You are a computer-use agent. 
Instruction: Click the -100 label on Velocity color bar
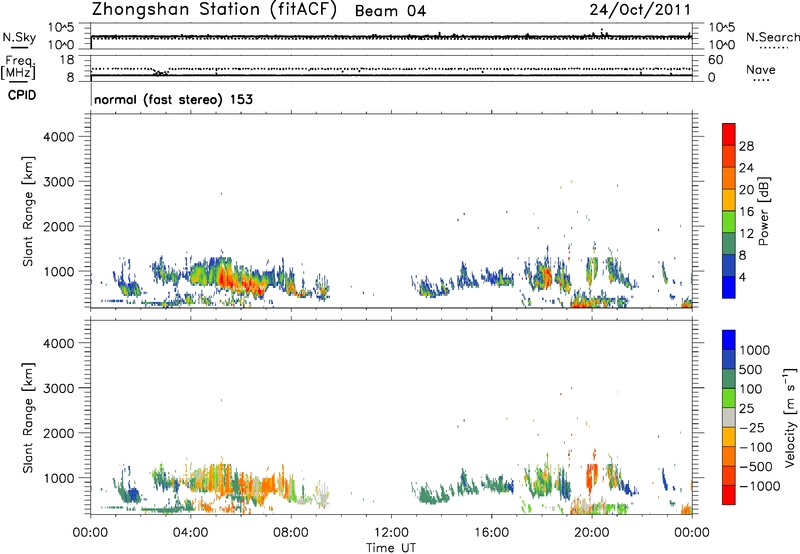[755, 447]
